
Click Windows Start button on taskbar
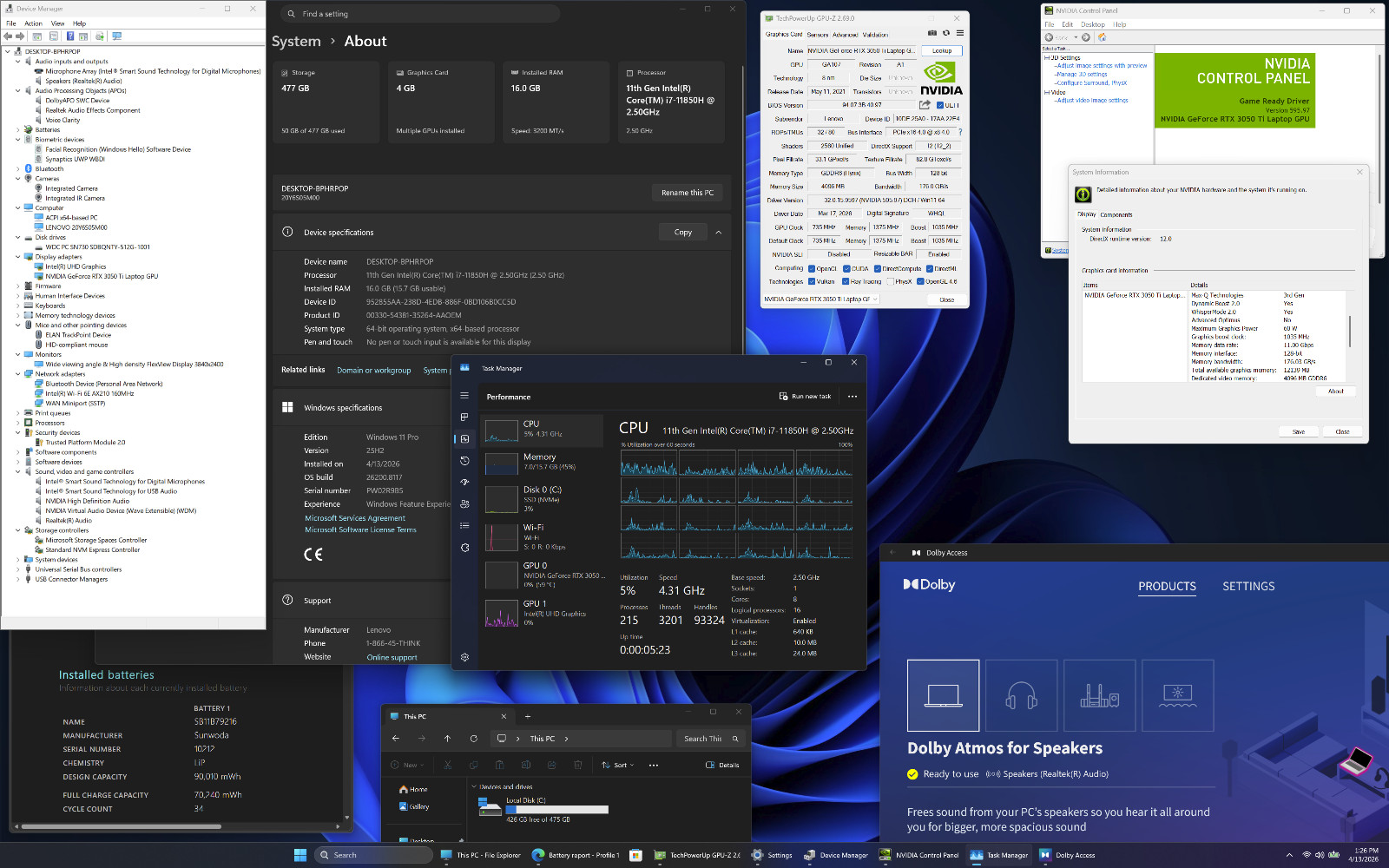300,855
